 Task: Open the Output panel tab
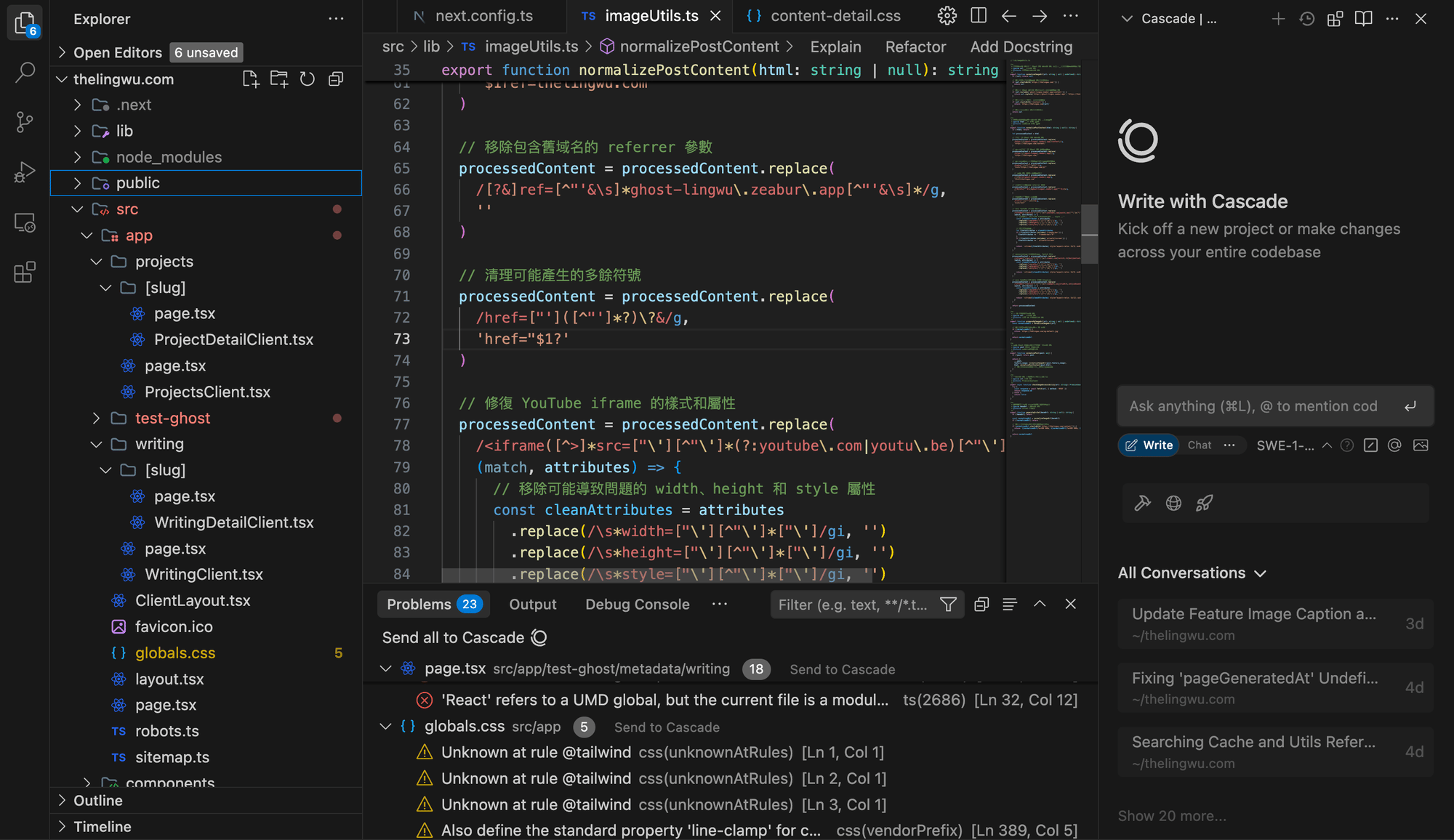[533, 605]
